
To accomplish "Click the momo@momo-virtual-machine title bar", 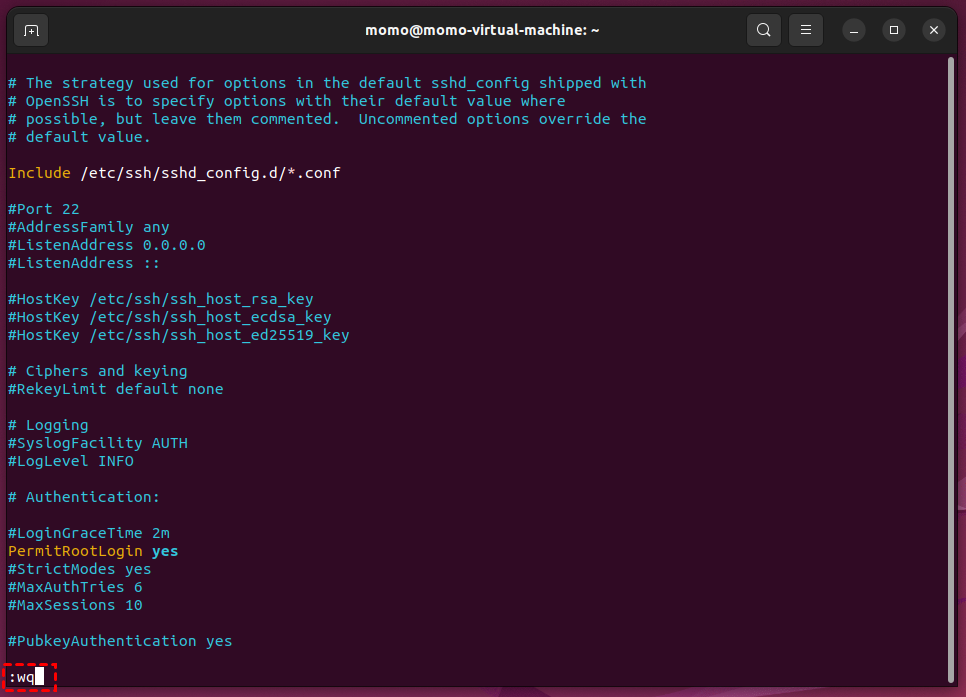I will pos(482,30).
